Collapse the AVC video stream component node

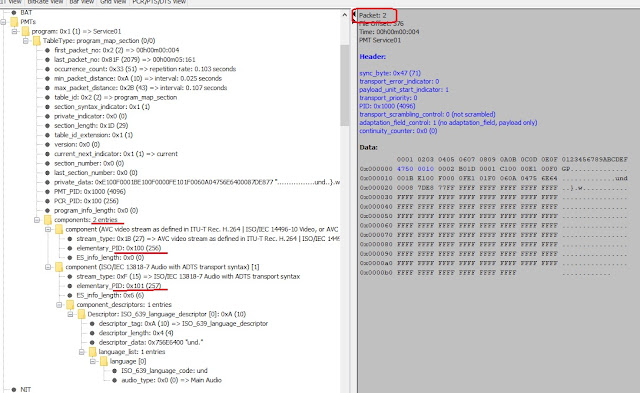[x=48, y=229]
